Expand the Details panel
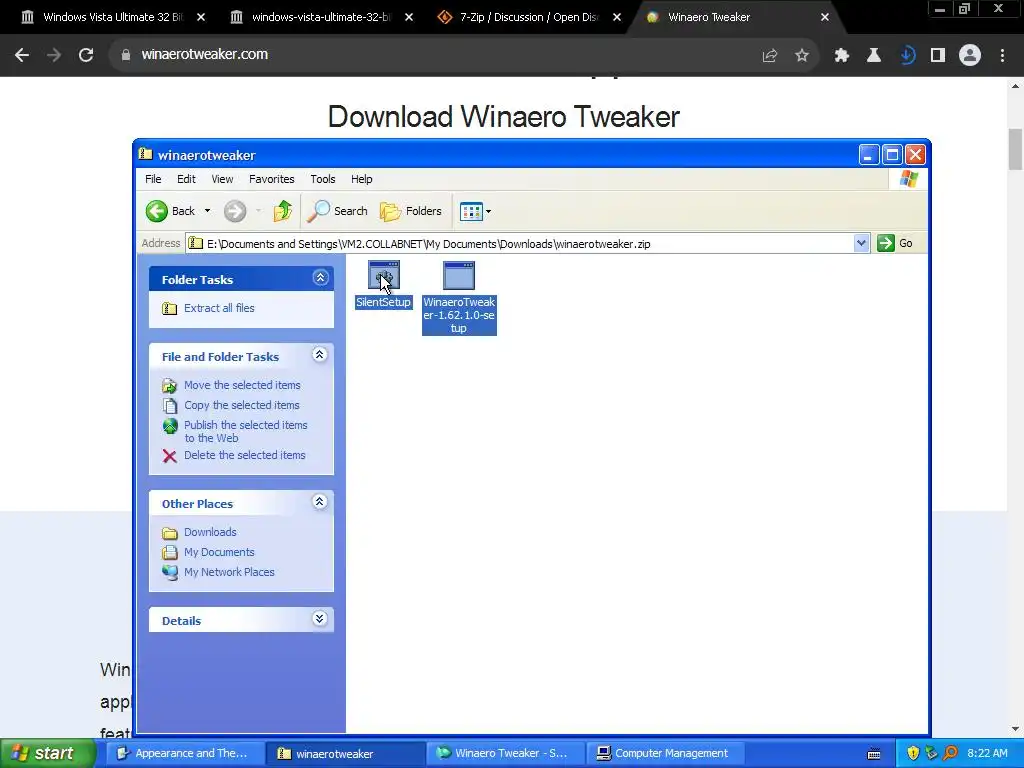Image resolution: width=1024 pixels, height=768 pixels. click(319, 618)
